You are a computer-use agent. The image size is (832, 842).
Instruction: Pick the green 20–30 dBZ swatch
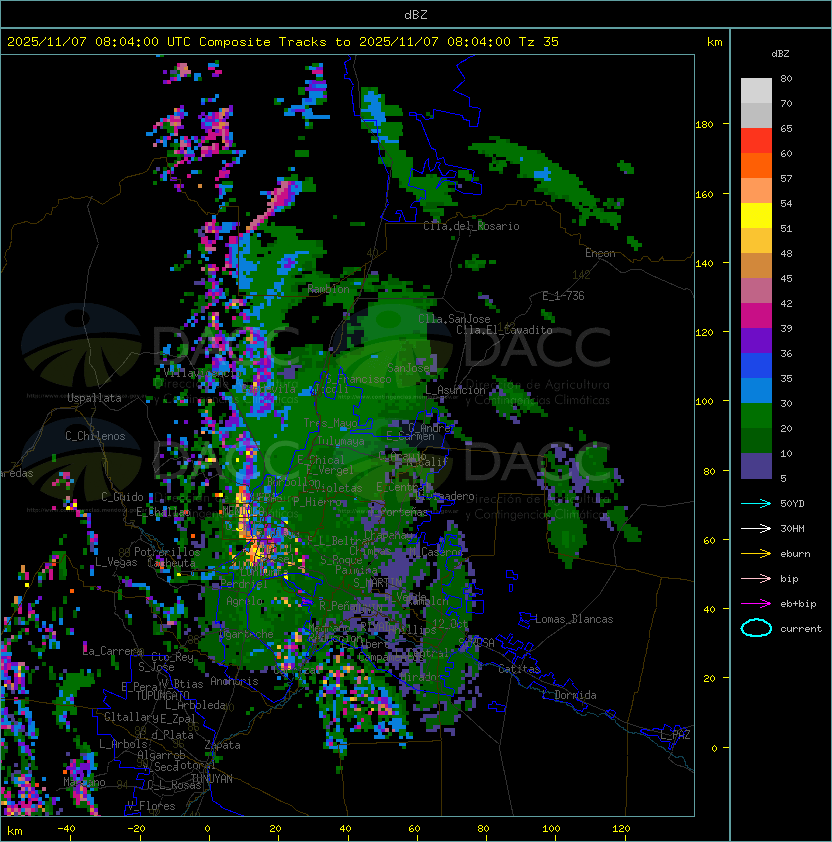756,416
